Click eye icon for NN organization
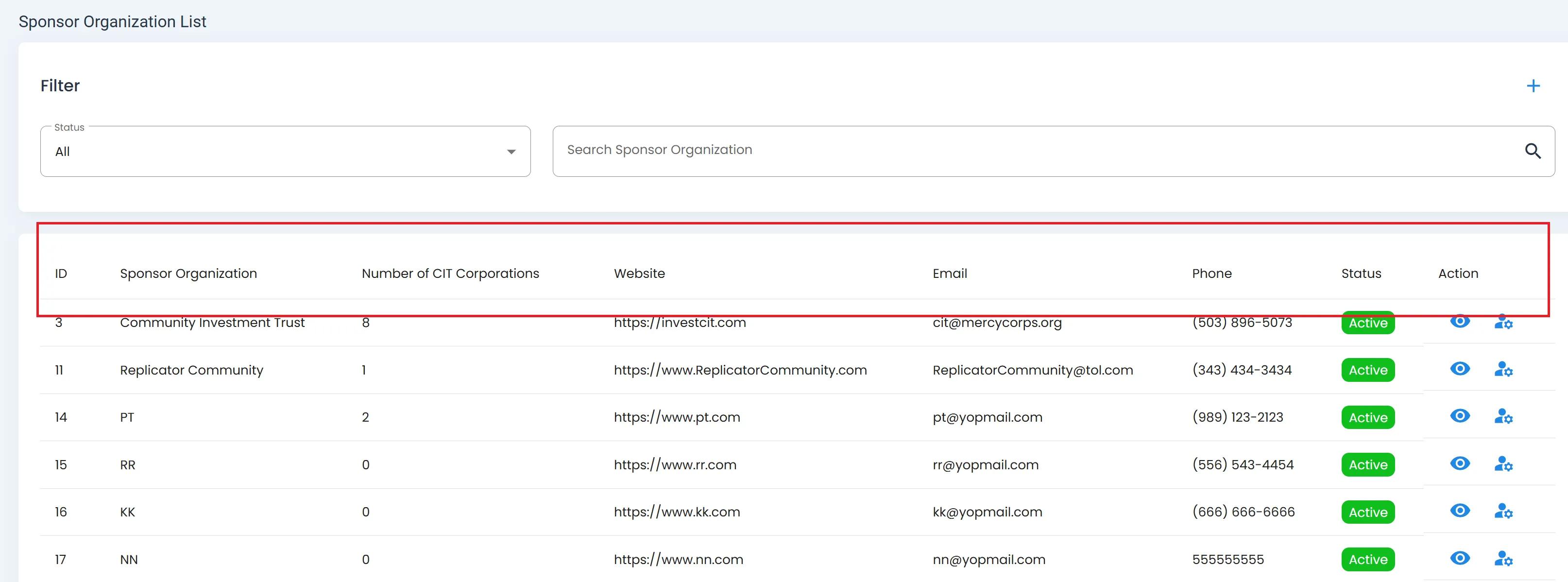The image size is (1568, 582). click(1460, 558)
